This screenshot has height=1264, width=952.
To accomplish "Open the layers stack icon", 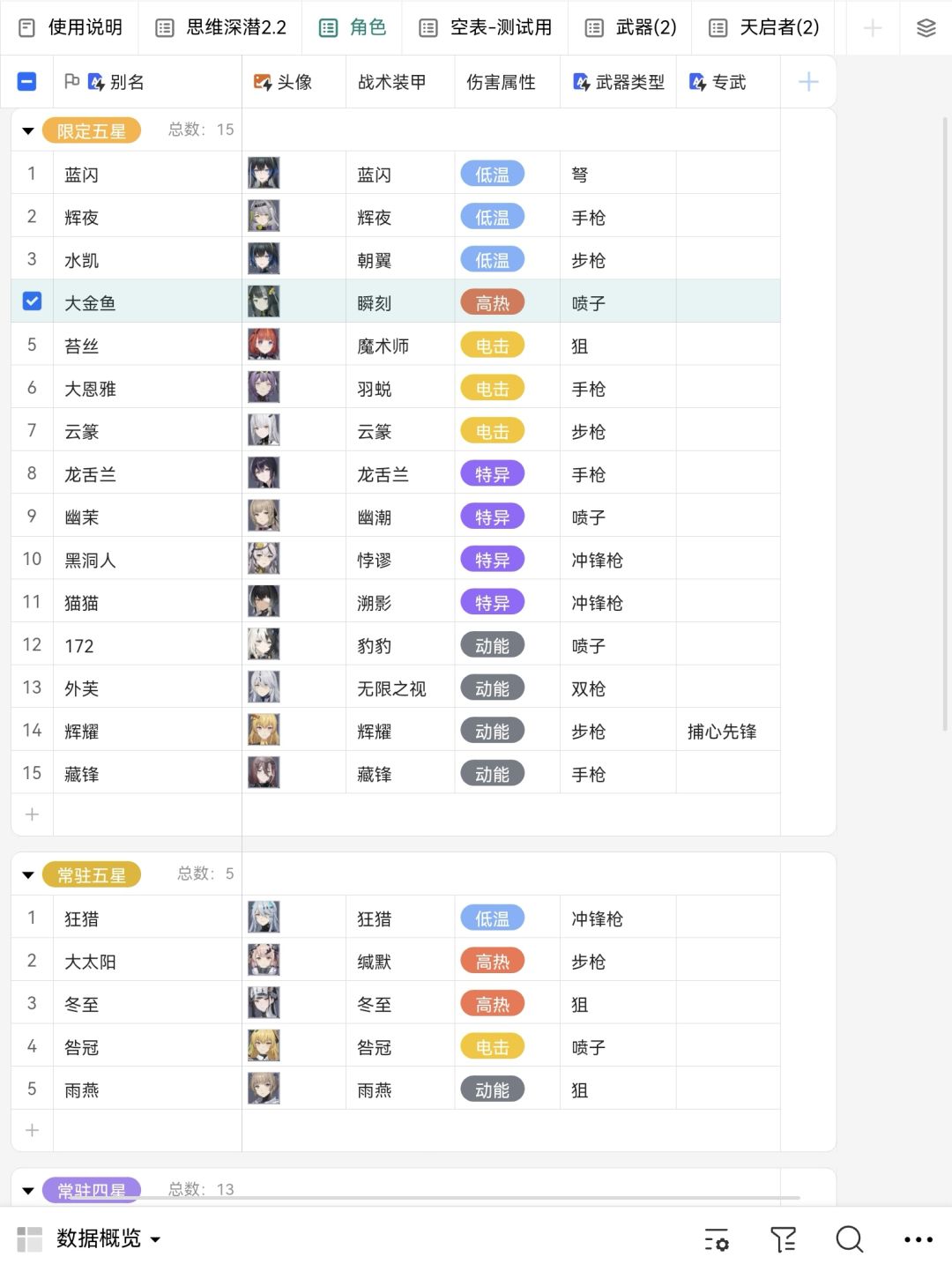I will [926, 27].
